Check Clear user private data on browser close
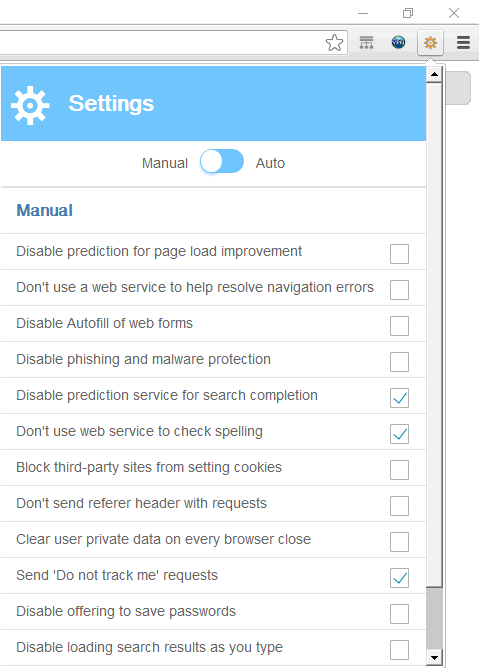Screen dimensions: 479x668 [399, 542]
